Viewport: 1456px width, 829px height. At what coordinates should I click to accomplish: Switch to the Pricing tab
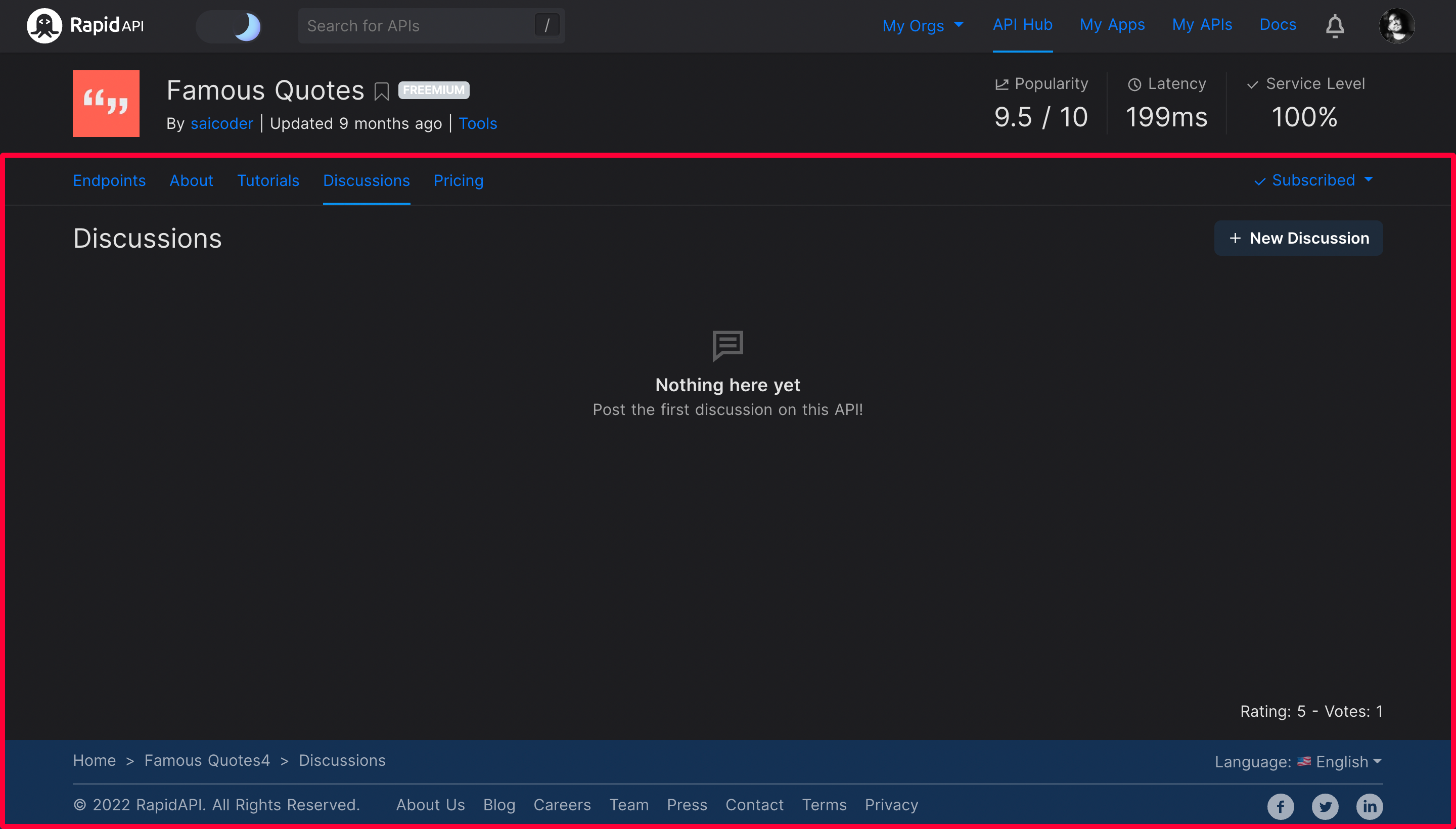(459, 180)
